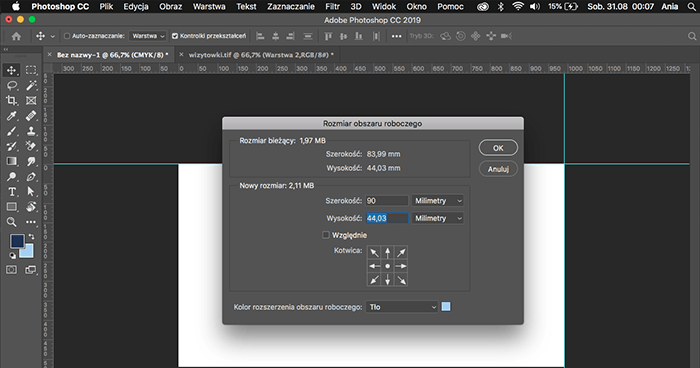Open the Move tool preset picker arrow

[x=53, y=36]
